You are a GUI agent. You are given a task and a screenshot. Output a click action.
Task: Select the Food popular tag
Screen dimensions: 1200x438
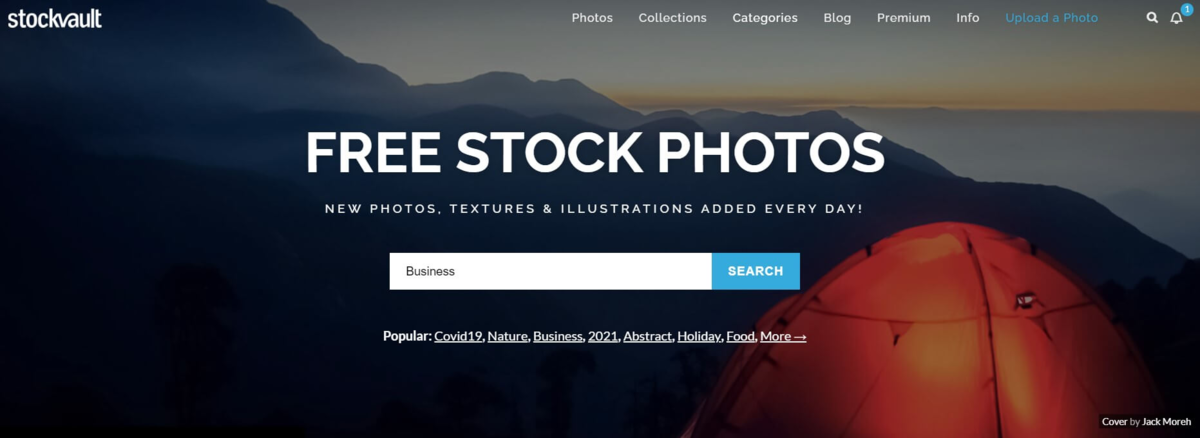click(741, 337)
